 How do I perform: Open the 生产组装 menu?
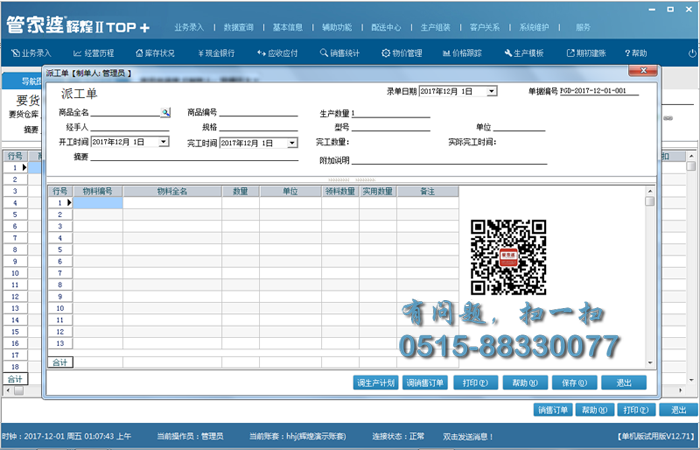tap(436, 27)
